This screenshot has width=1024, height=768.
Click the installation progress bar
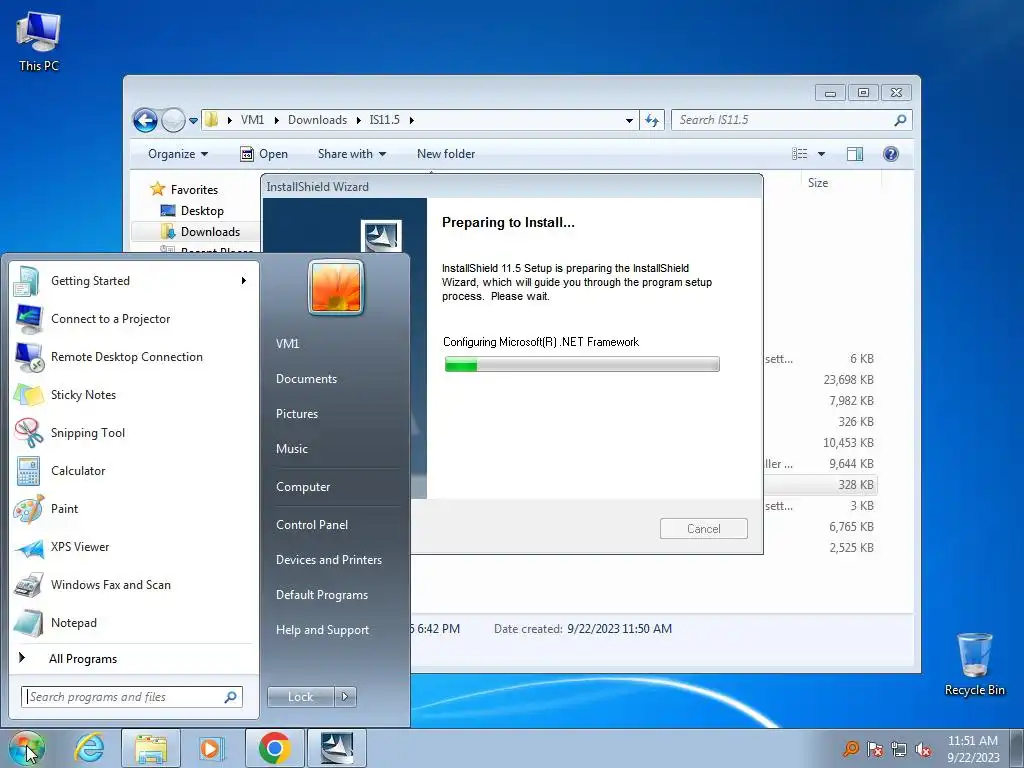click(x=582, y=364)
